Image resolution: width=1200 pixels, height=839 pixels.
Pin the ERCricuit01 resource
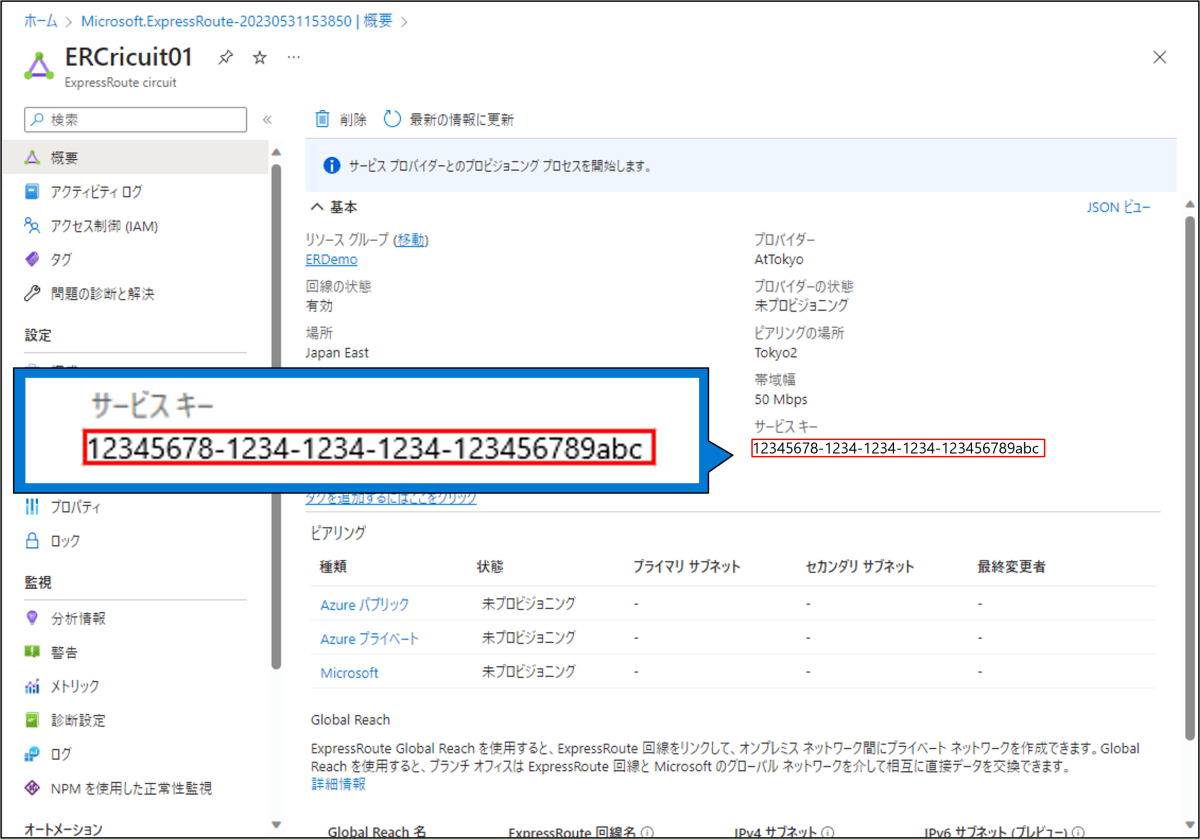(x=225, y=58)
